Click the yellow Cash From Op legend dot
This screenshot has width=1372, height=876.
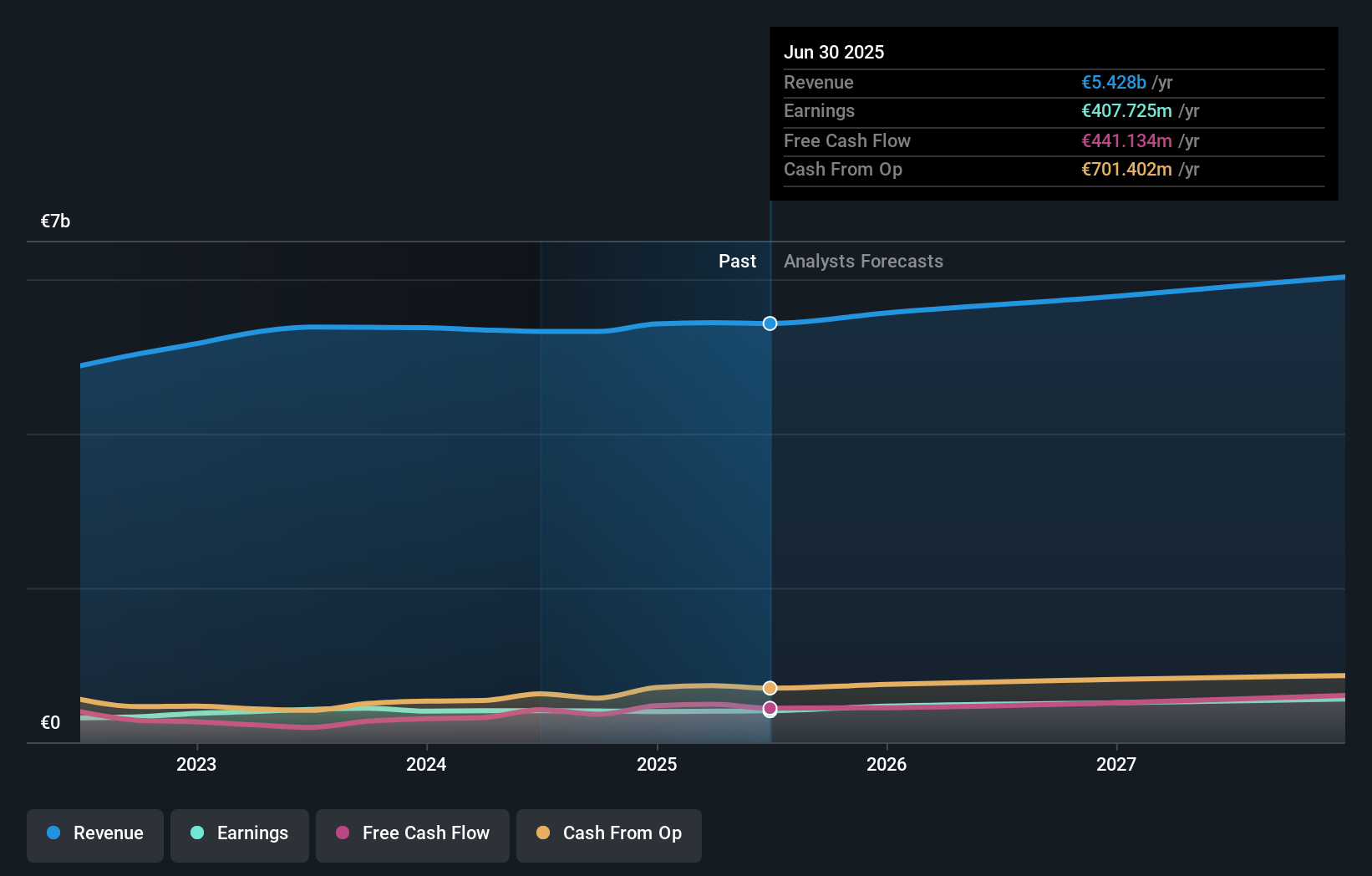pos(545,833)
